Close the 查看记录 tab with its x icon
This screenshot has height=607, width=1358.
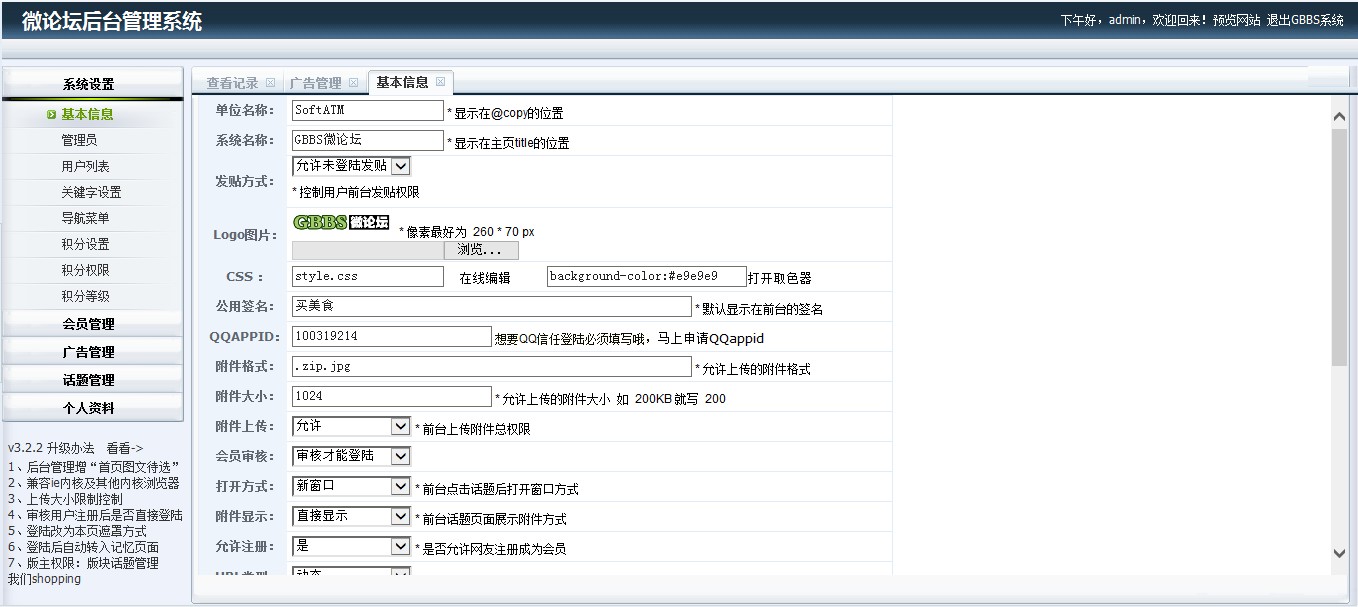(x=270, y=83)
